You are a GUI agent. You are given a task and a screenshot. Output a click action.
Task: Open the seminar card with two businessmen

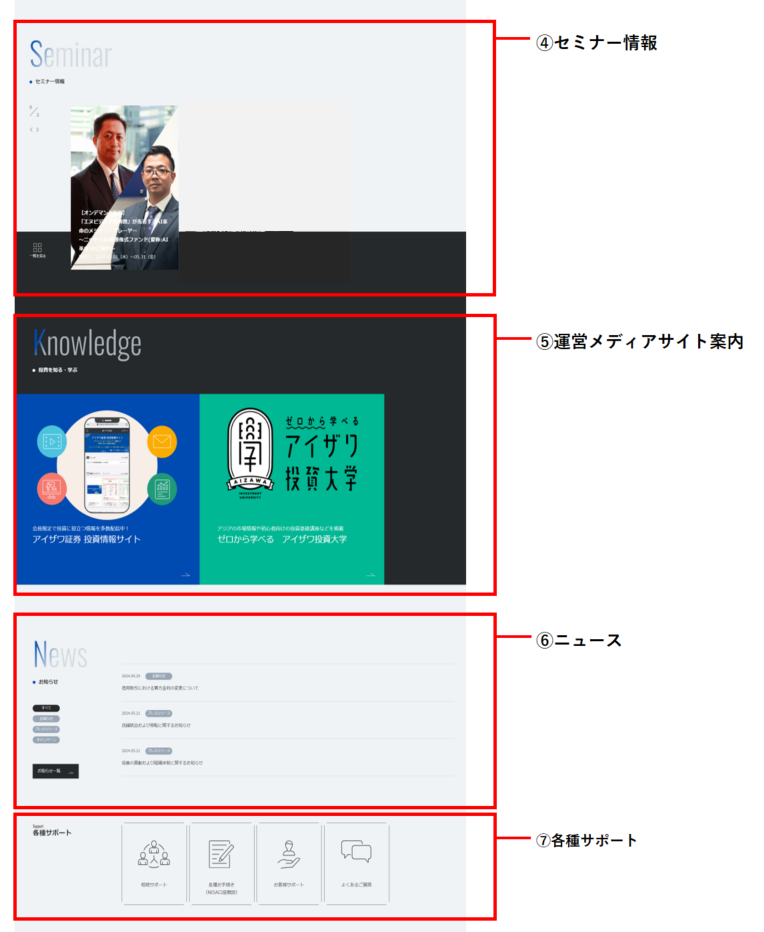point(124,188)
